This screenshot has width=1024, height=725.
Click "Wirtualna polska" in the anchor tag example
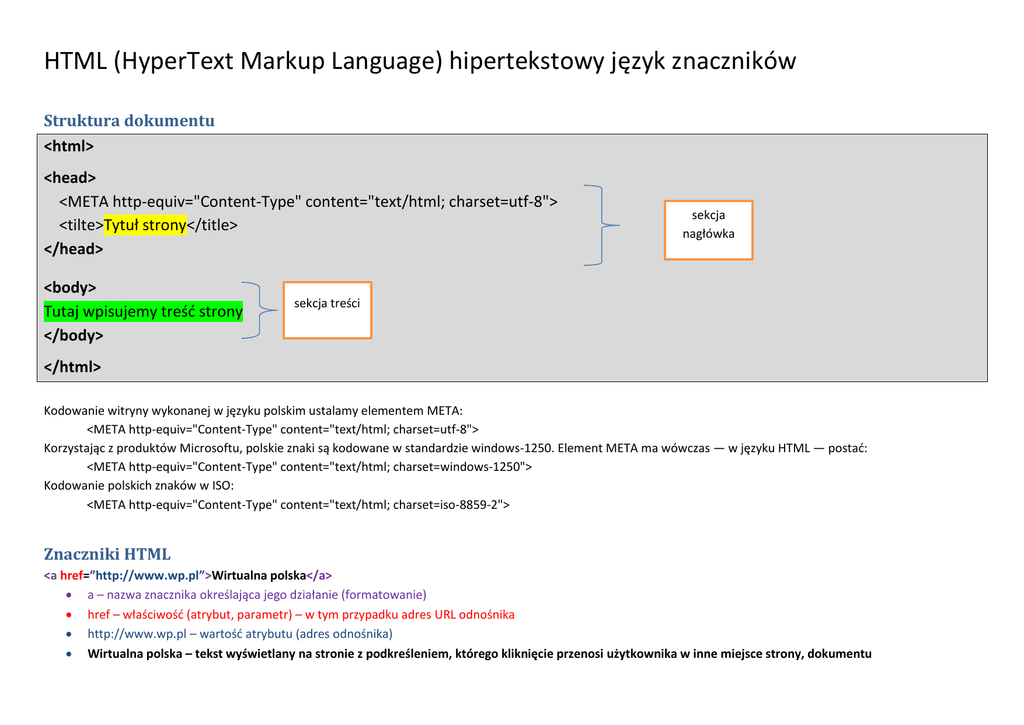[x=259, y=576]
